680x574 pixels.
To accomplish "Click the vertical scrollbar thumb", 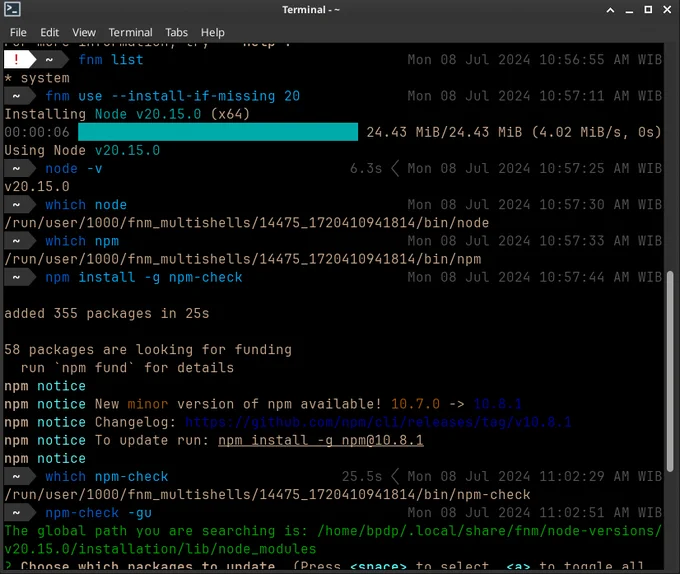I will [x=670, y=371].
